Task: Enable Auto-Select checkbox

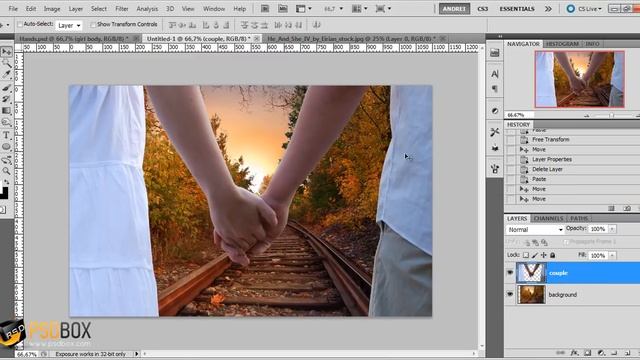Action: pos(20,24)
